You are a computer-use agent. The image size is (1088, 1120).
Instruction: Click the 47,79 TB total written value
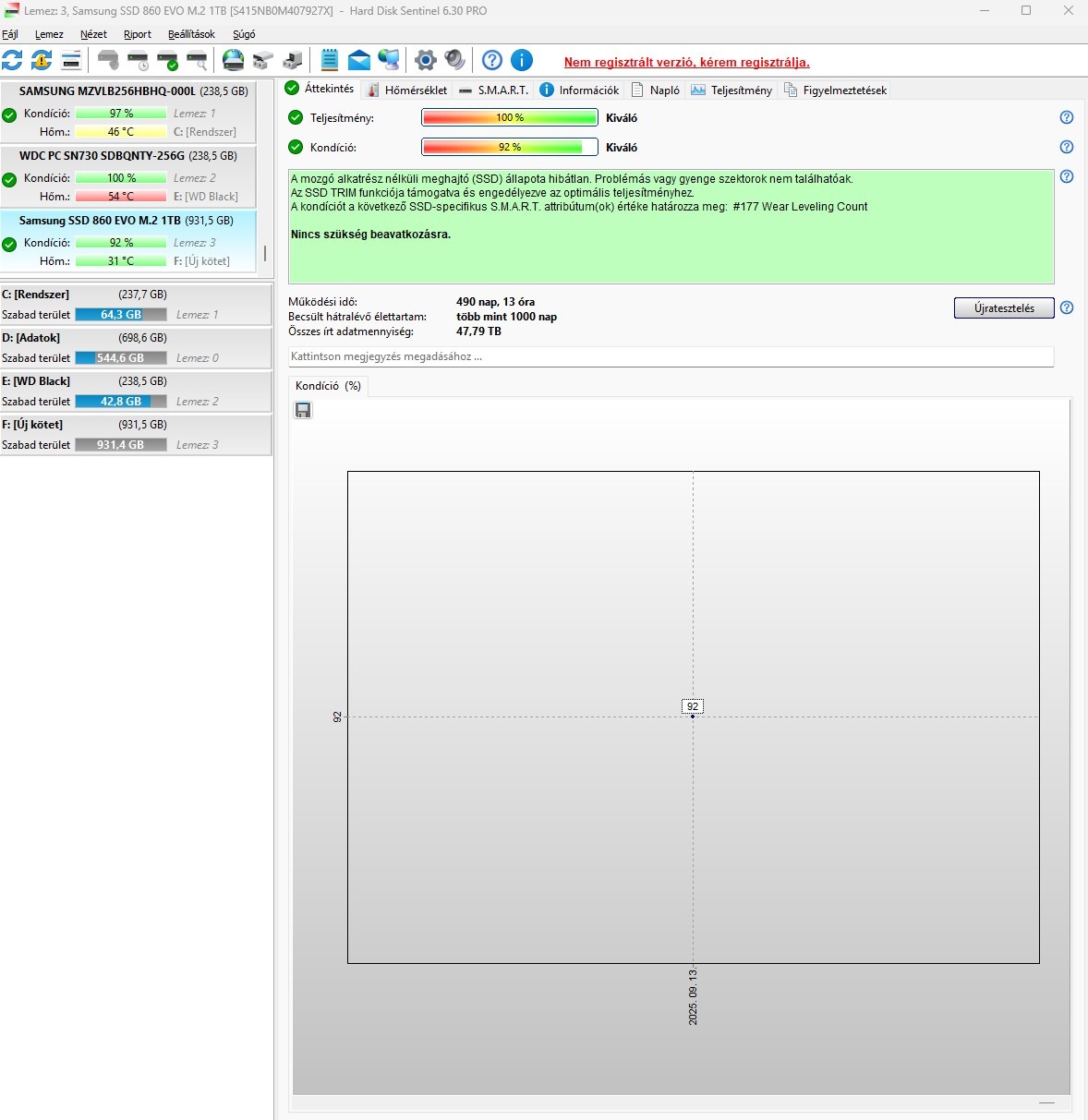click(478, 331)
